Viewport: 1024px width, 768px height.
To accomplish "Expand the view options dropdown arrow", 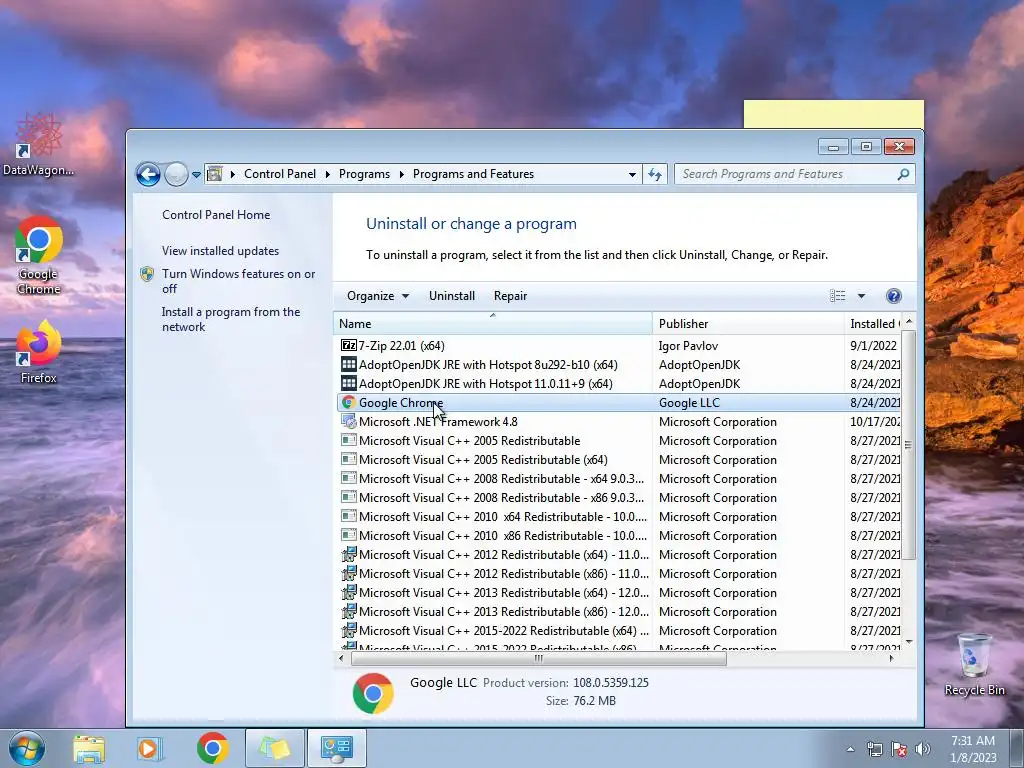I will tap(861, 296).
